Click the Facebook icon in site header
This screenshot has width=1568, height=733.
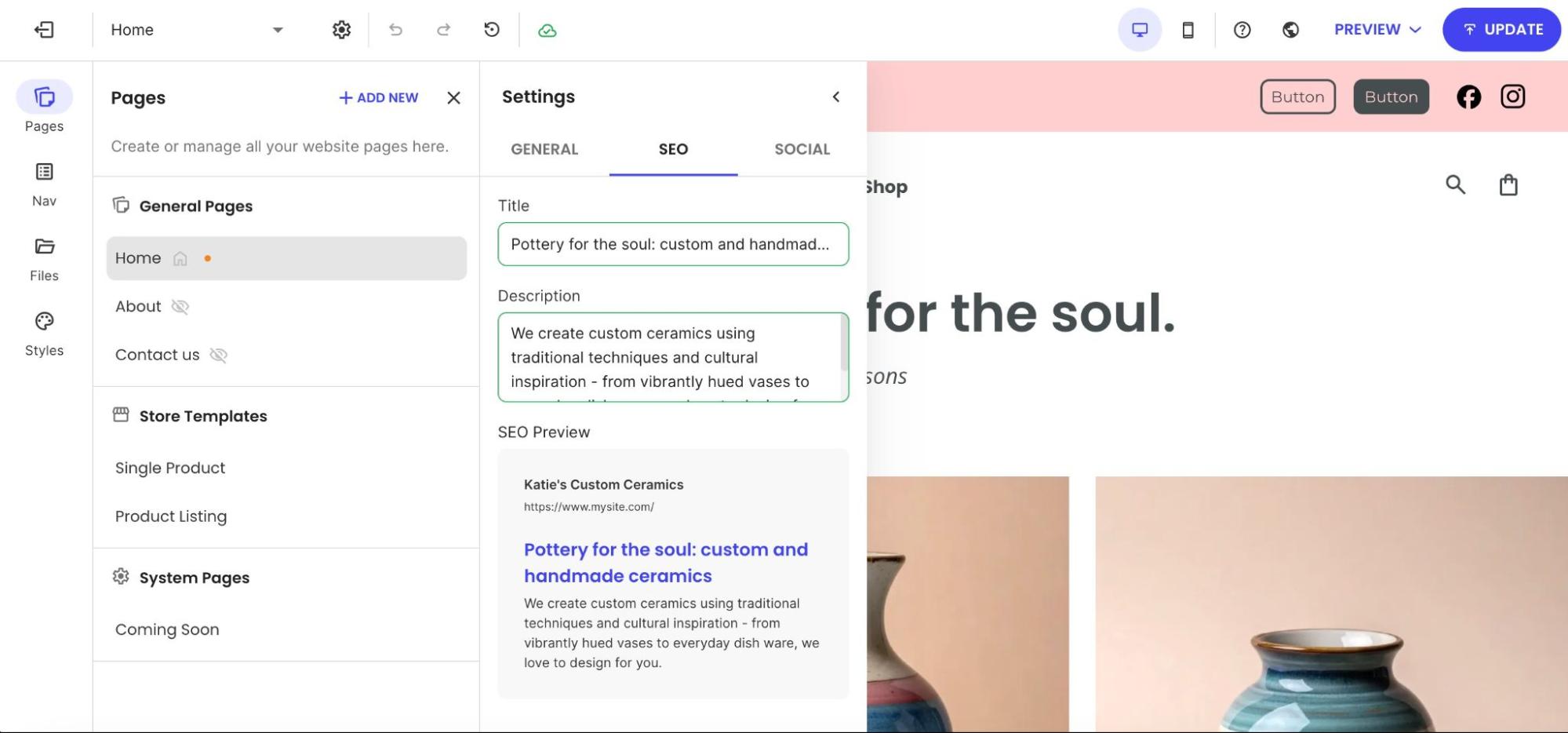[x=1468, y=97]
